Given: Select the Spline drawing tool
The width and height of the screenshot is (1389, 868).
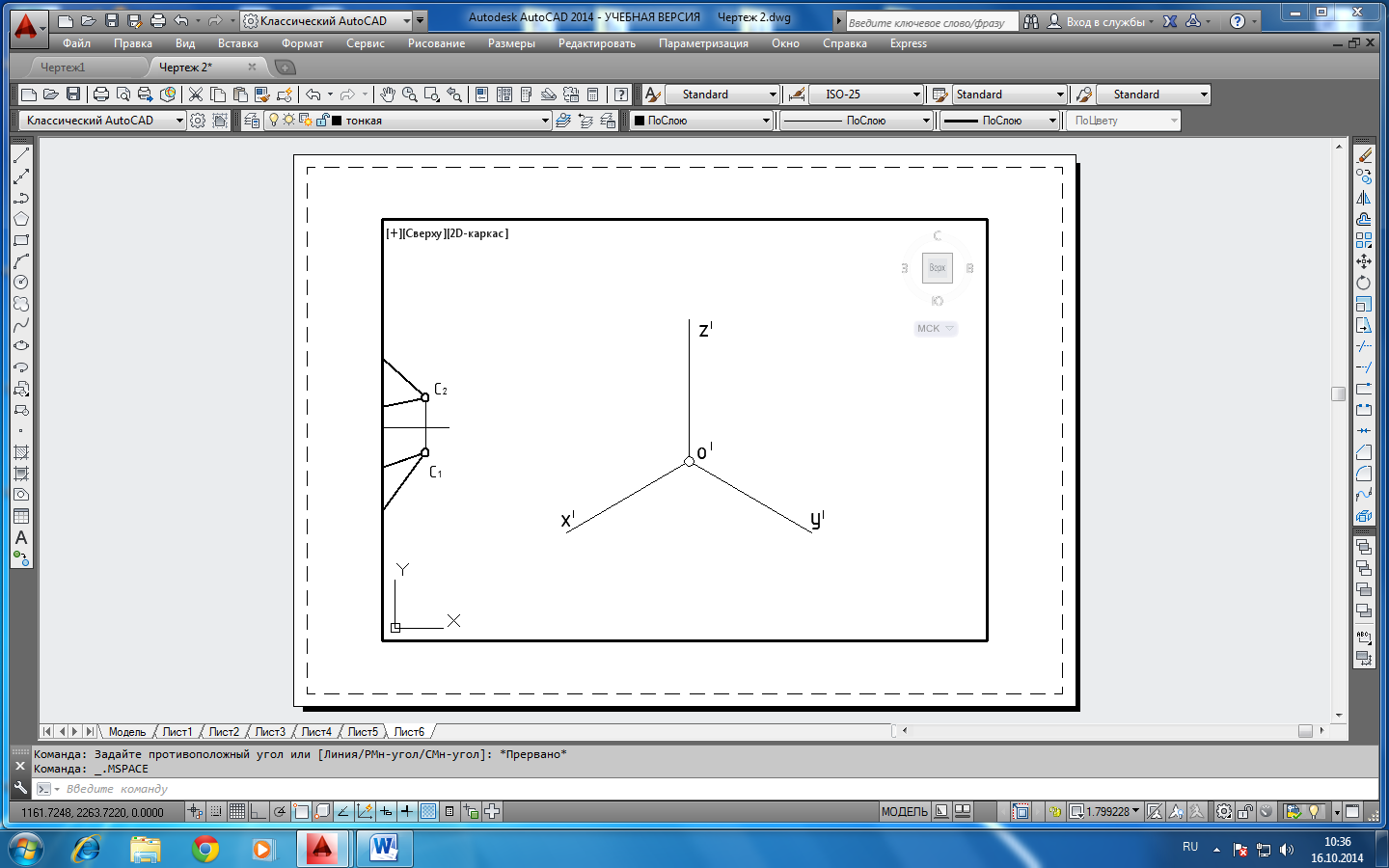Looking at the screenshot, I should 21,325.
